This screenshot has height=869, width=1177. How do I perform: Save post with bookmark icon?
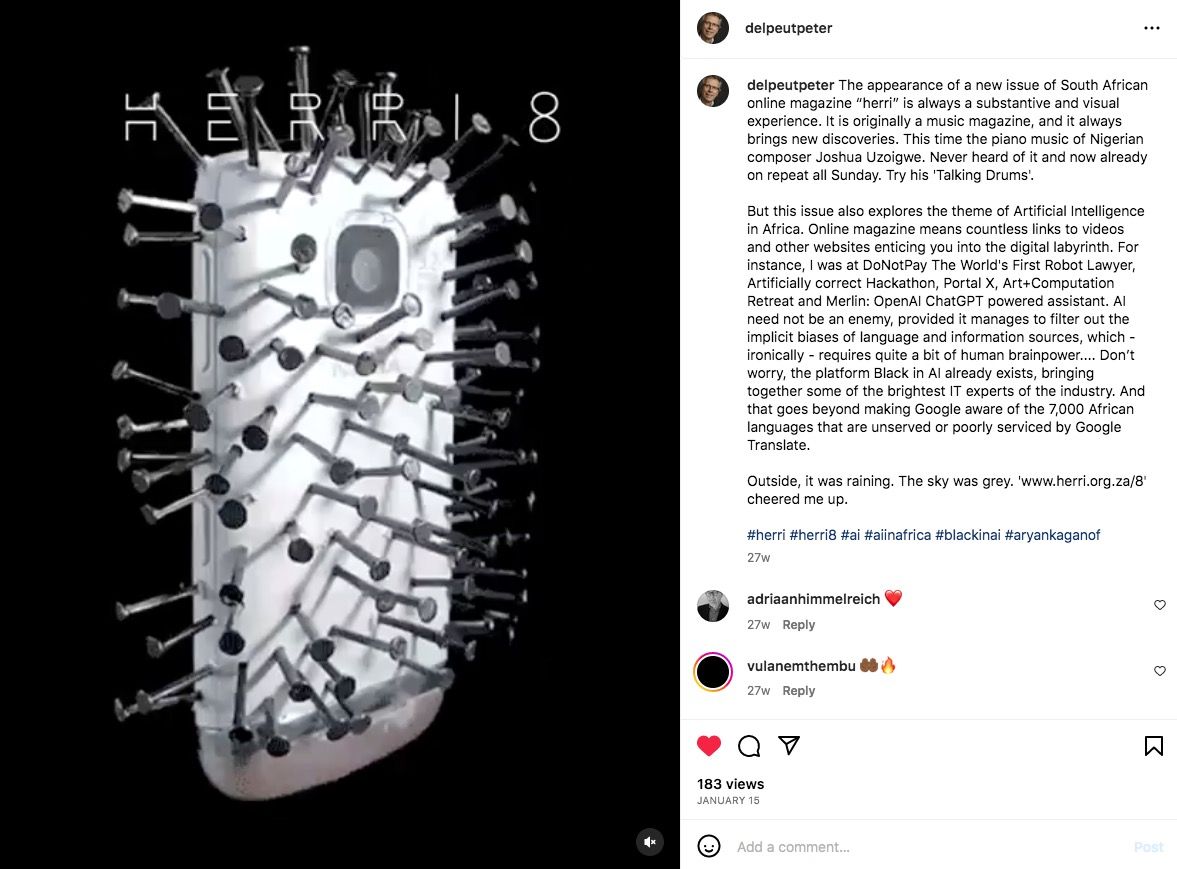(x=1154, y=745)
